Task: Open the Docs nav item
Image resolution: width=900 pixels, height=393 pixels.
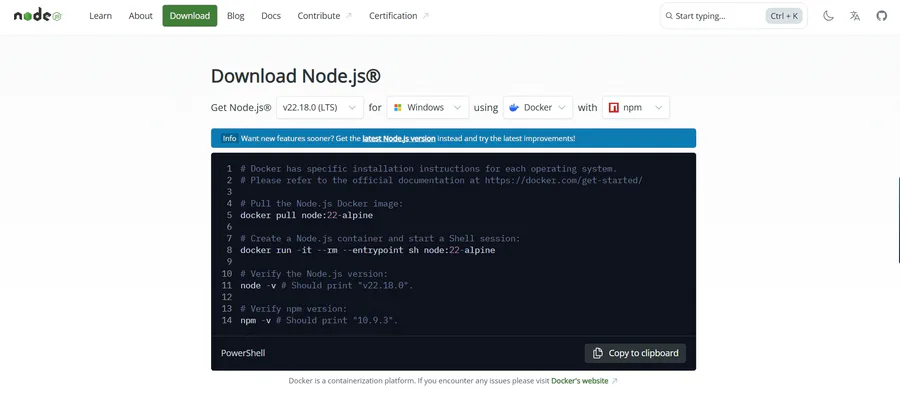Action: [271, 15]
